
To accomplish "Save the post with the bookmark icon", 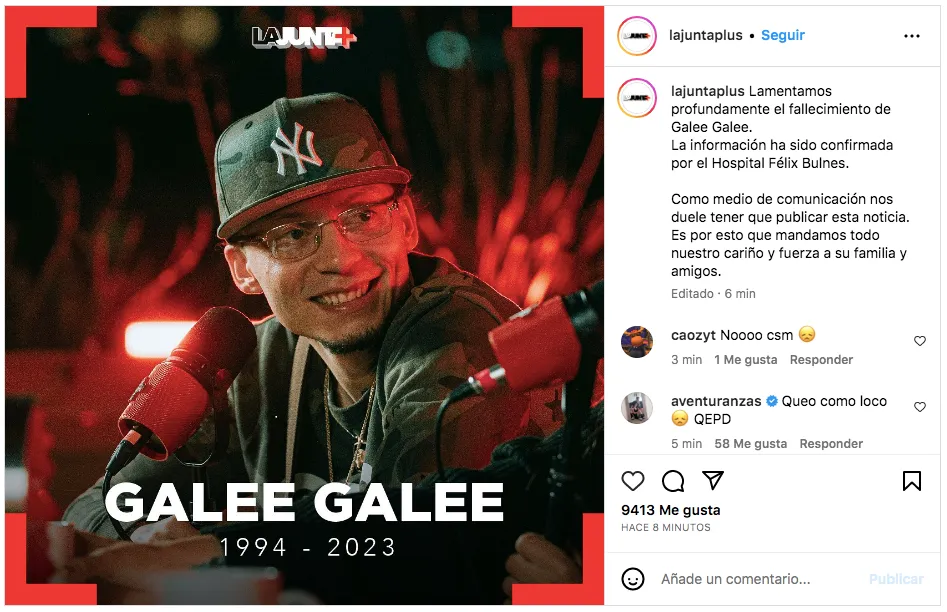I will [x=911, y=481].
